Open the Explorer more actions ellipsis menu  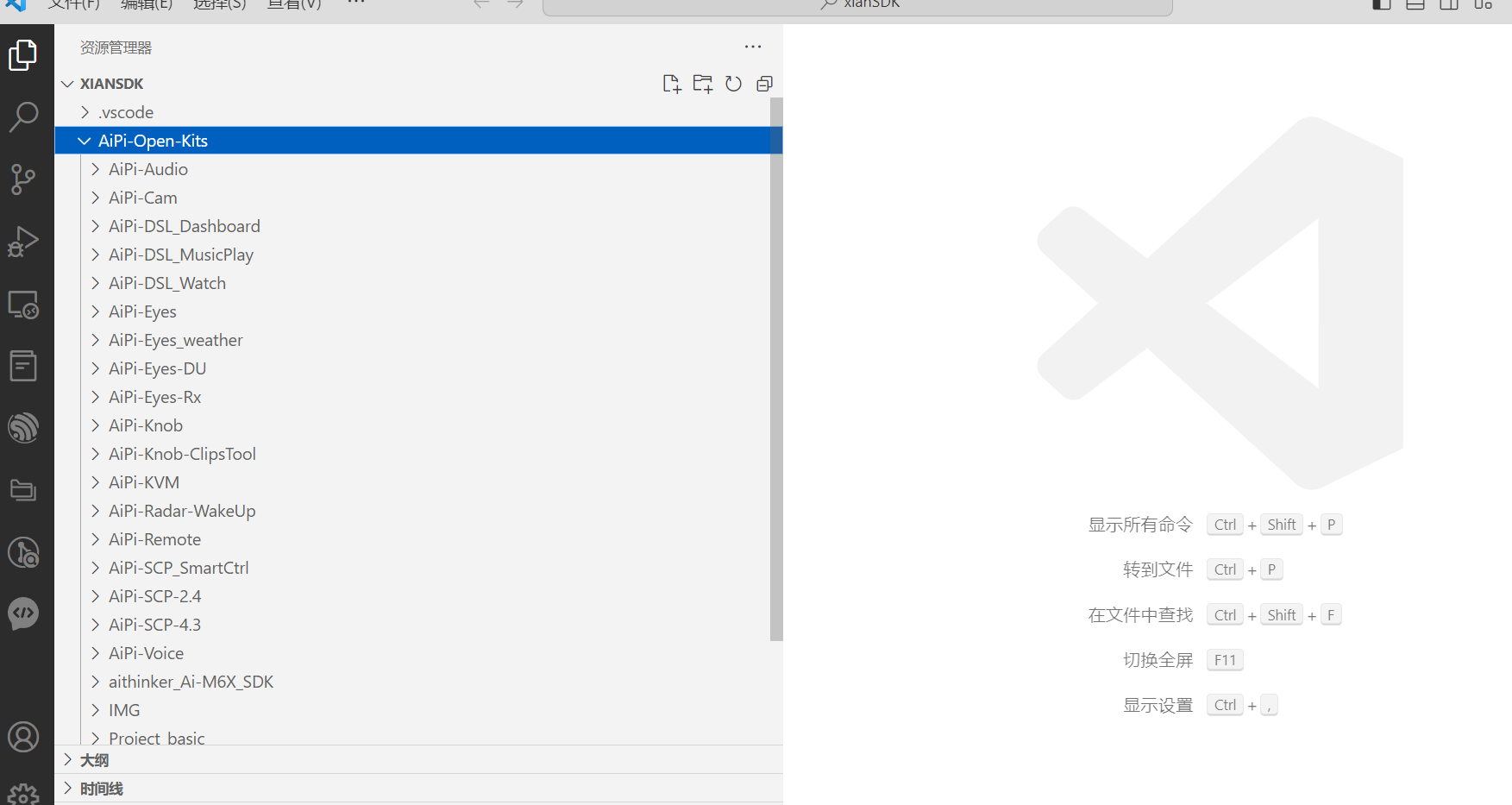pos(753,47)
